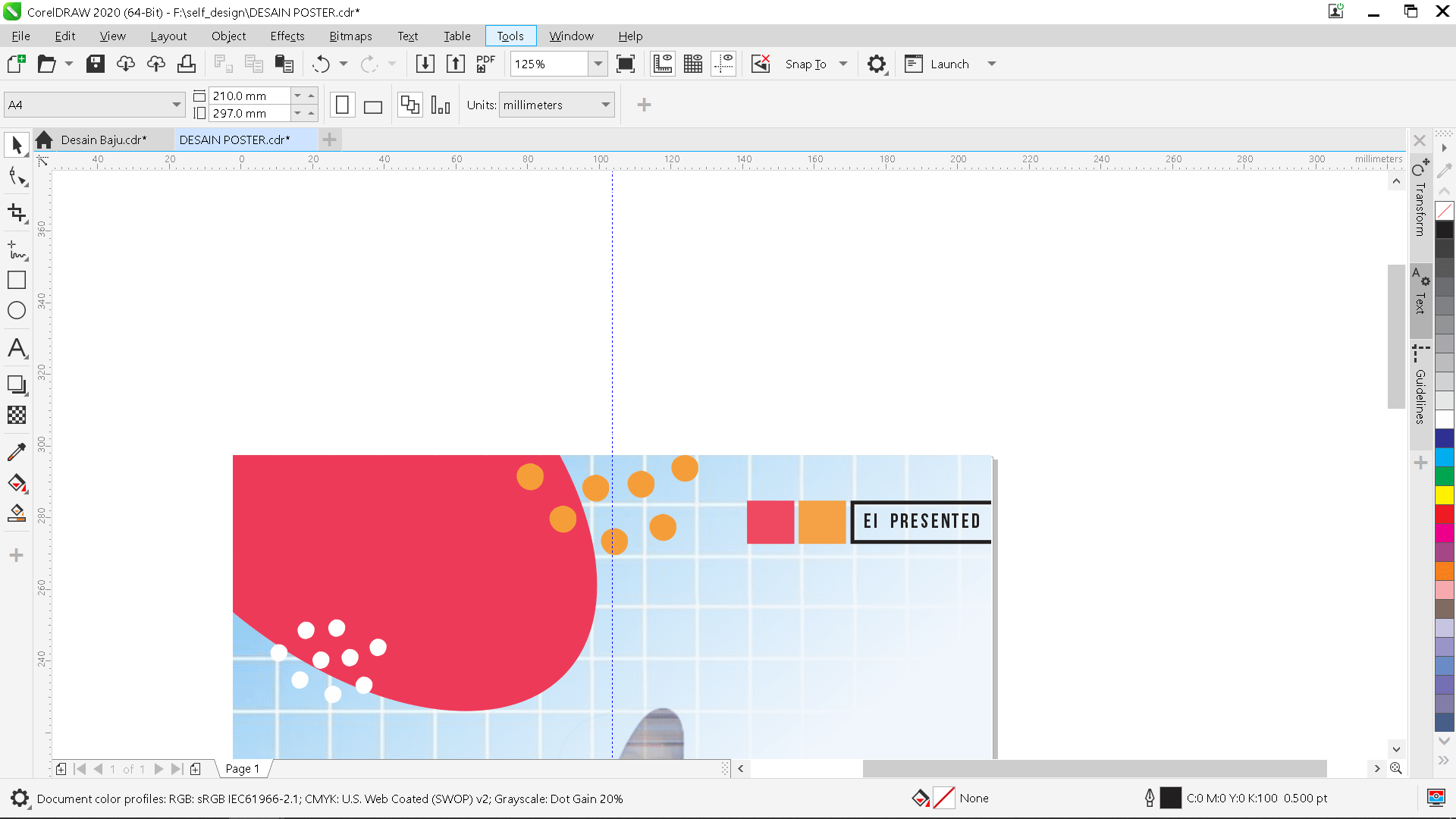This screenshot has width=1456, height=819.
Task: Expand the Snap To options dropdown
Action: tap(844, 64)
